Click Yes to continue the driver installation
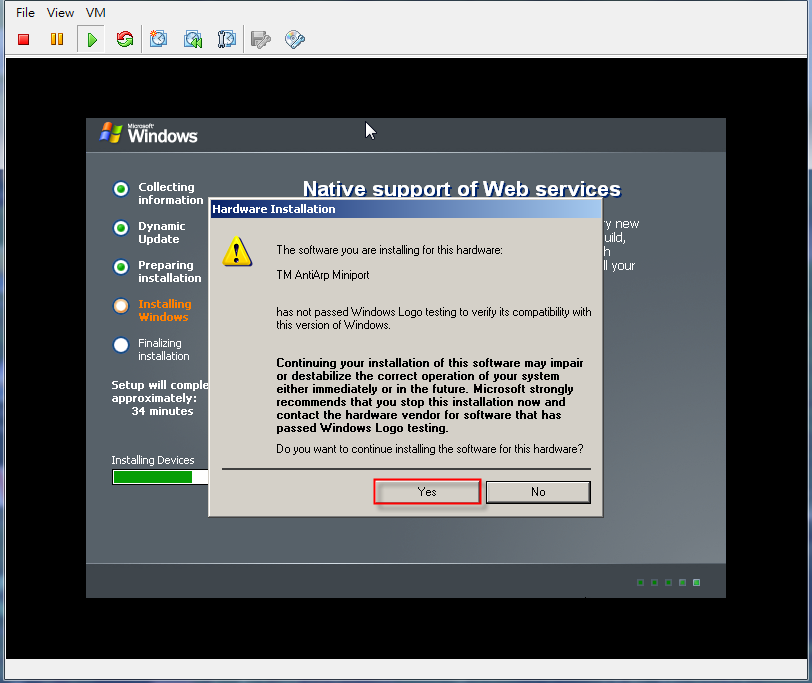 [x=426, y=491]
